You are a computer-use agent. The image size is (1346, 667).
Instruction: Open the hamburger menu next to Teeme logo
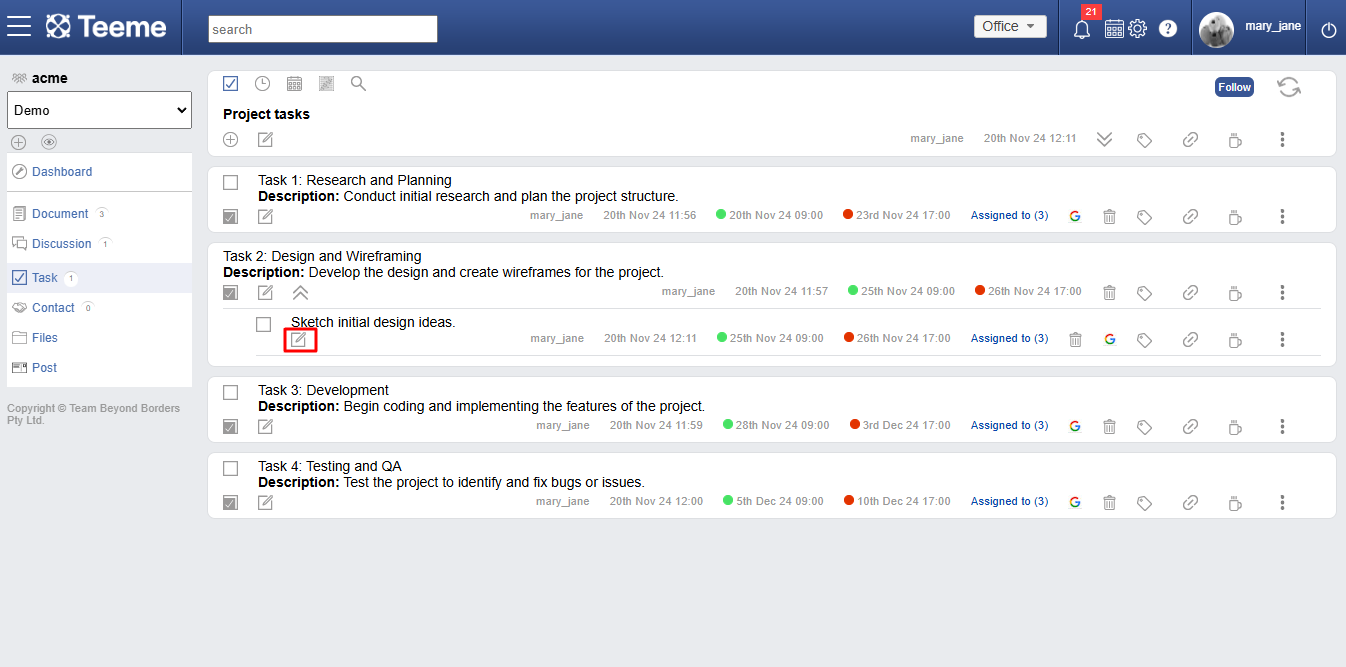coord(19,27)
